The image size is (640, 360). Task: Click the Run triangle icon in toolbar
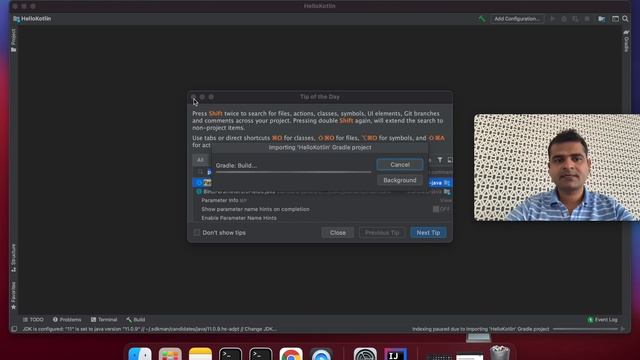click(x=552, y=19)
